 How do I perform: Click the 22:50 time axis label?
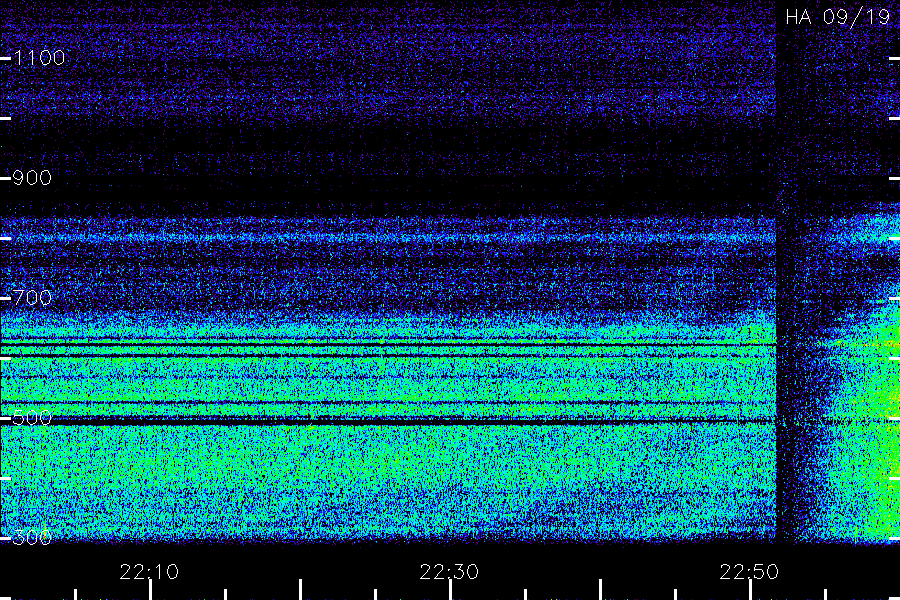pyautogui.click(x=749, y=572)
